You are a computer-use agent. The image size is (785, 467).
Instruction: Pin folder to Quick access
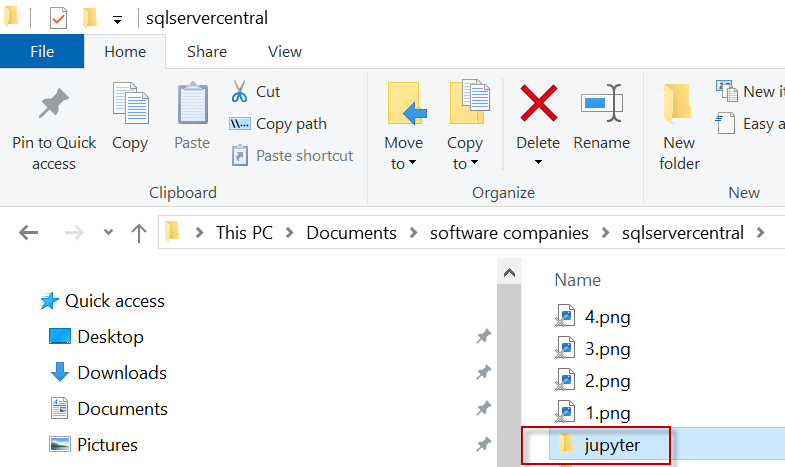click(x=54, y=125)
